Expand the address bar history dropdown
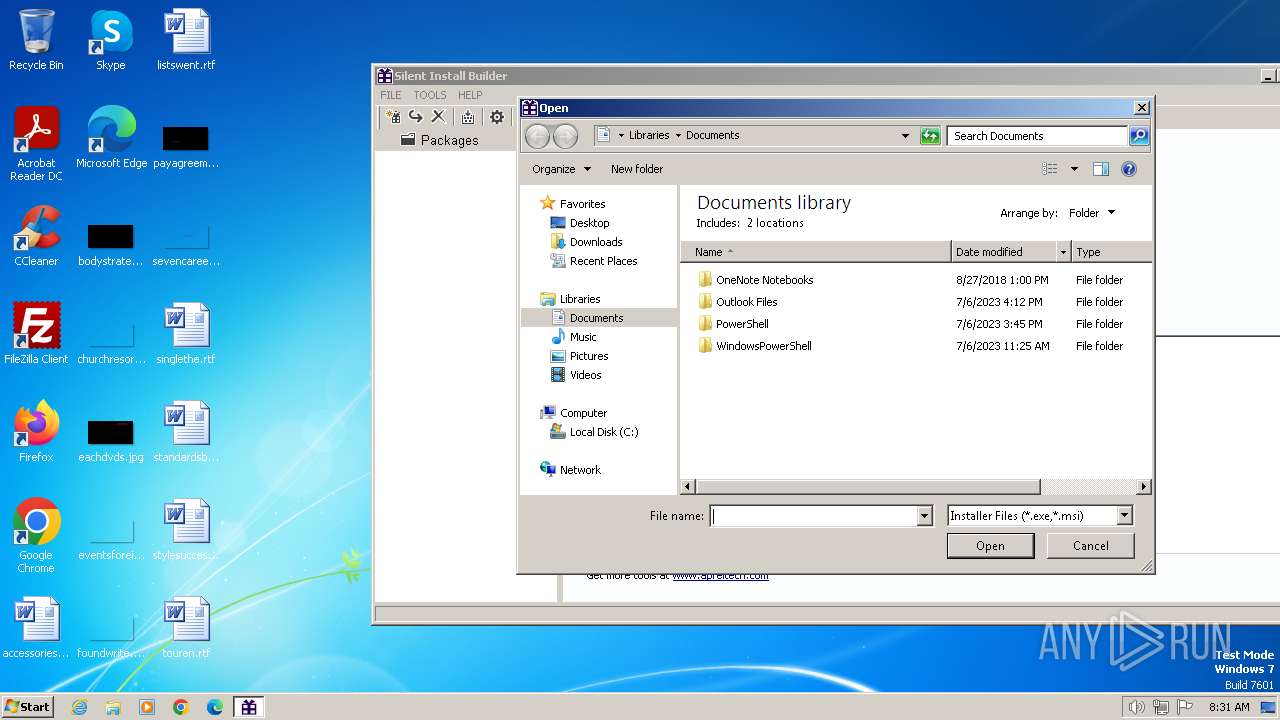The image size is (1280, 720). [905, 136]
